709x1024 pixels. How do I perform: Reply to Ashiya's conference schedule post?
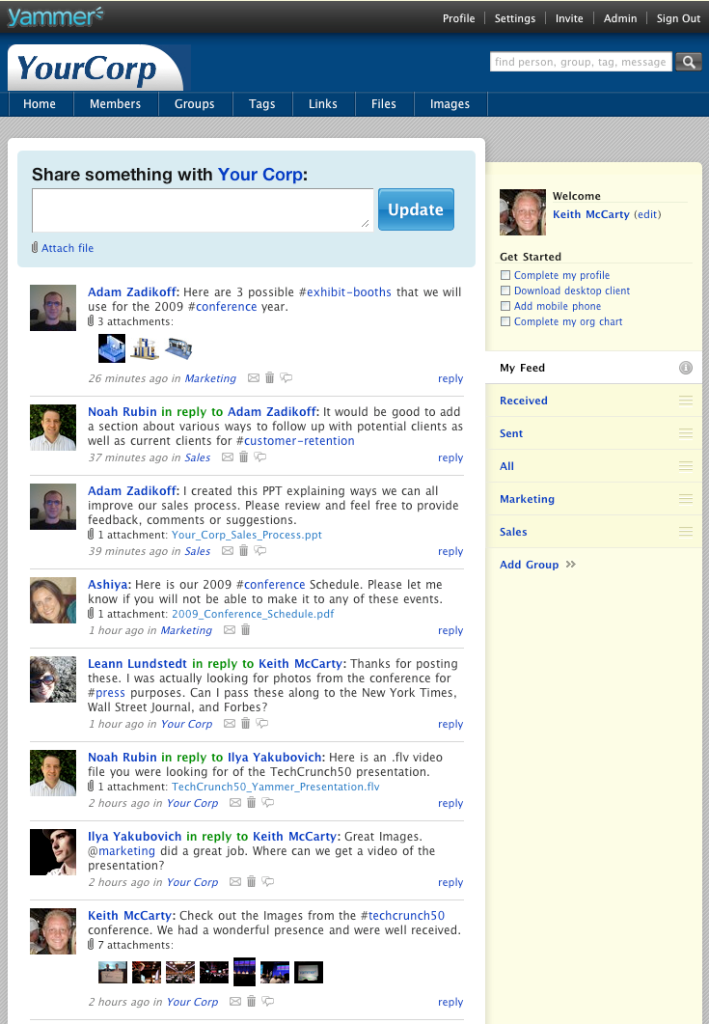tap(450, 630)
